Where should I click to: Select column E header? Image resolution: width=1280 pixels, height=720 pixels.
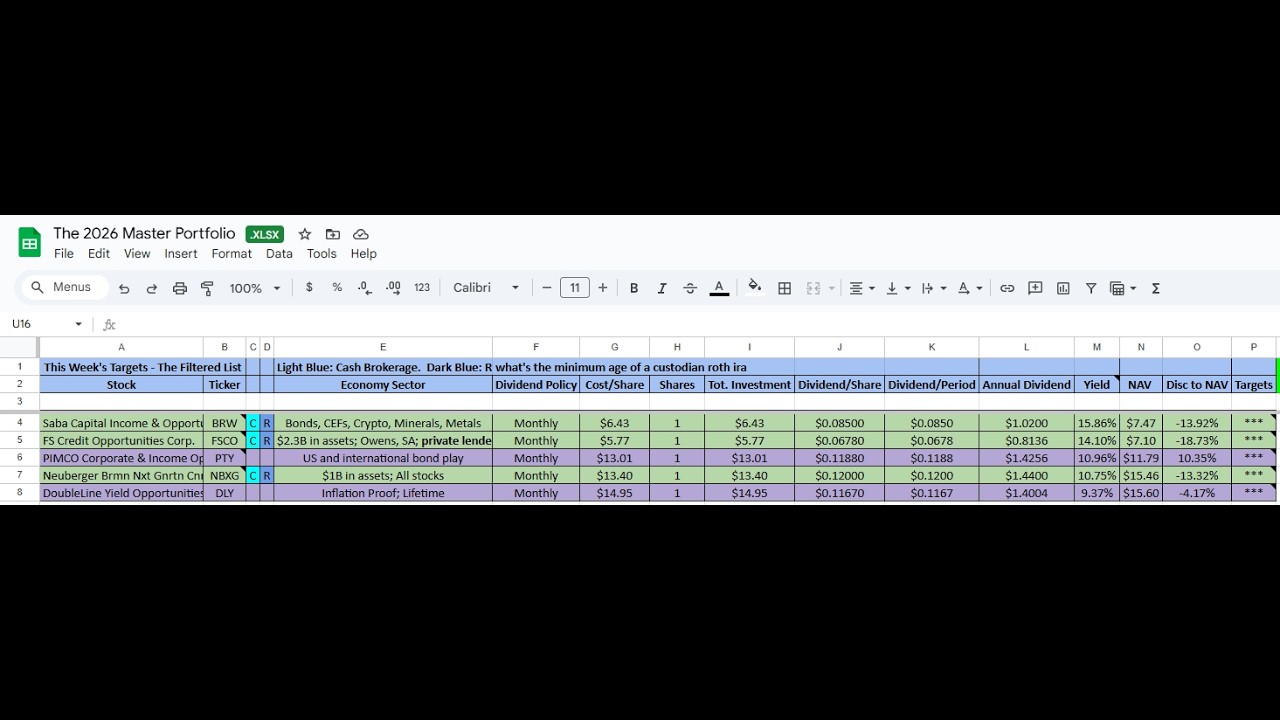pos(383,347)
